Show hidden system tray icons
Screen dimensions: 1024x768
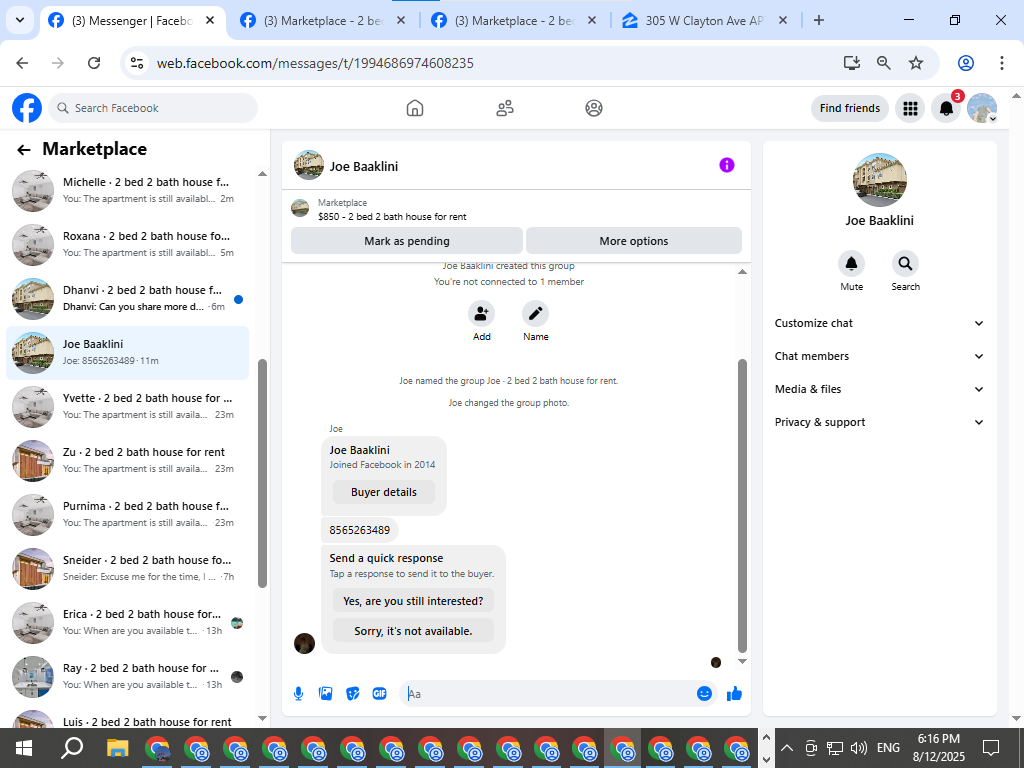point(787,748)
